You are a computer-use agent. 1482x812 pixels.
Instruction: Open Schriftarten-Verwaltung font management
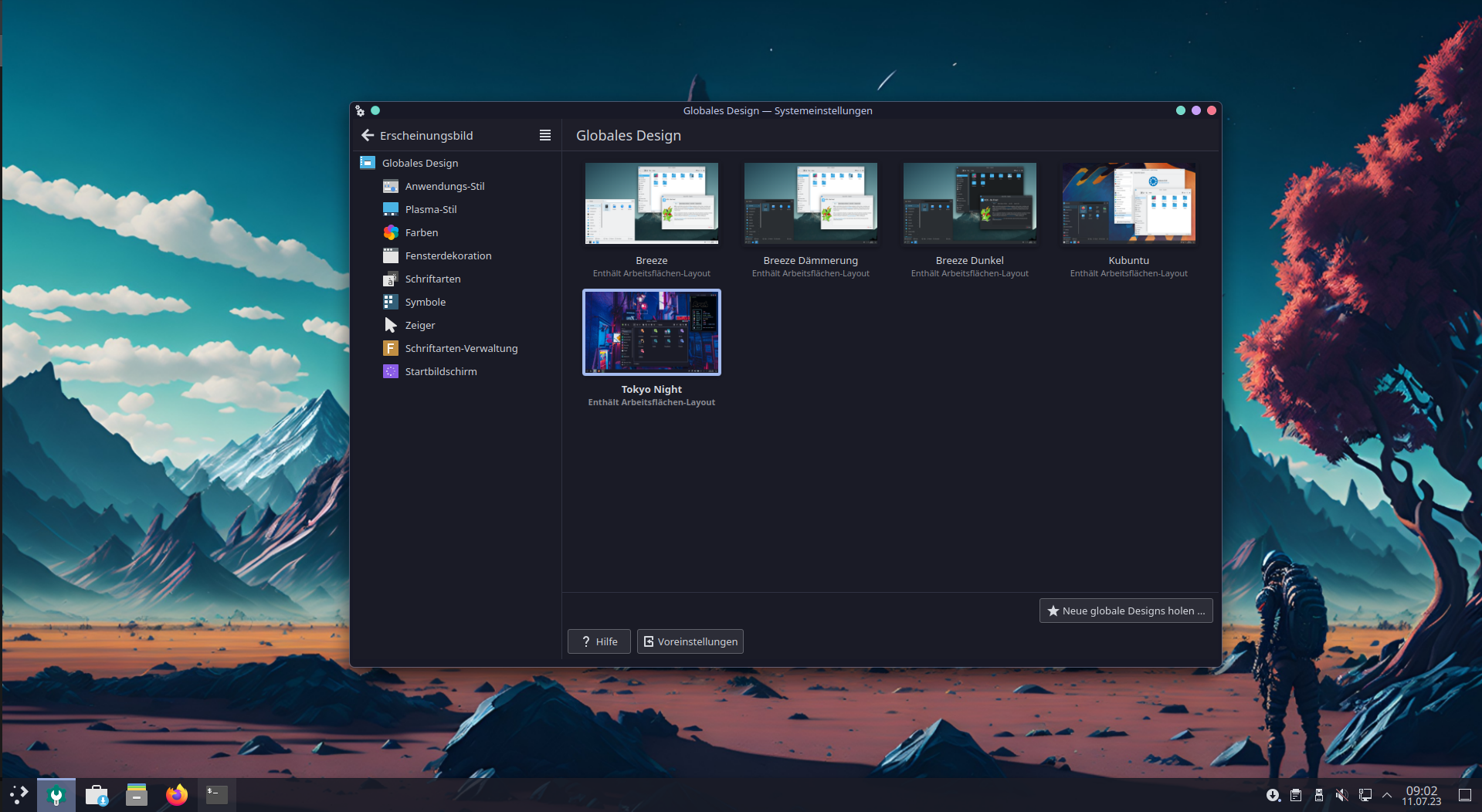click(x=456, y=348)
